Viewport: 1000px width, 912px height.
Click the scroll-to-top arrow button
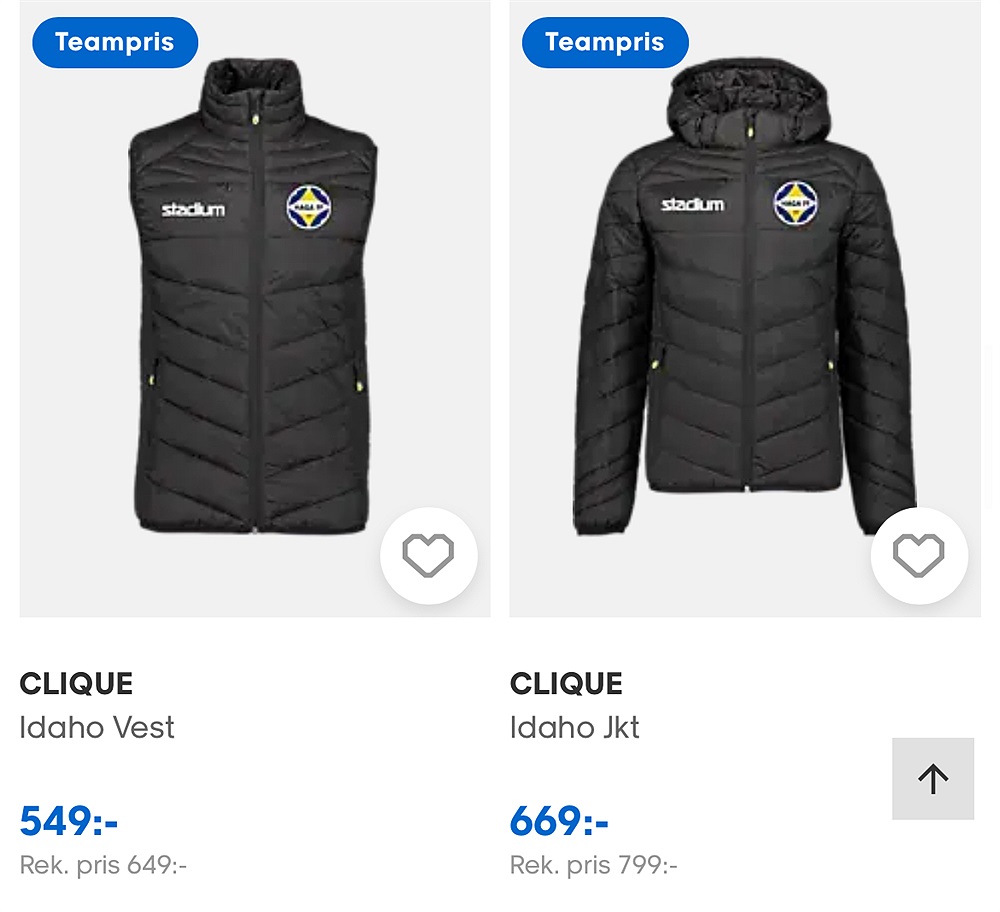932,779
